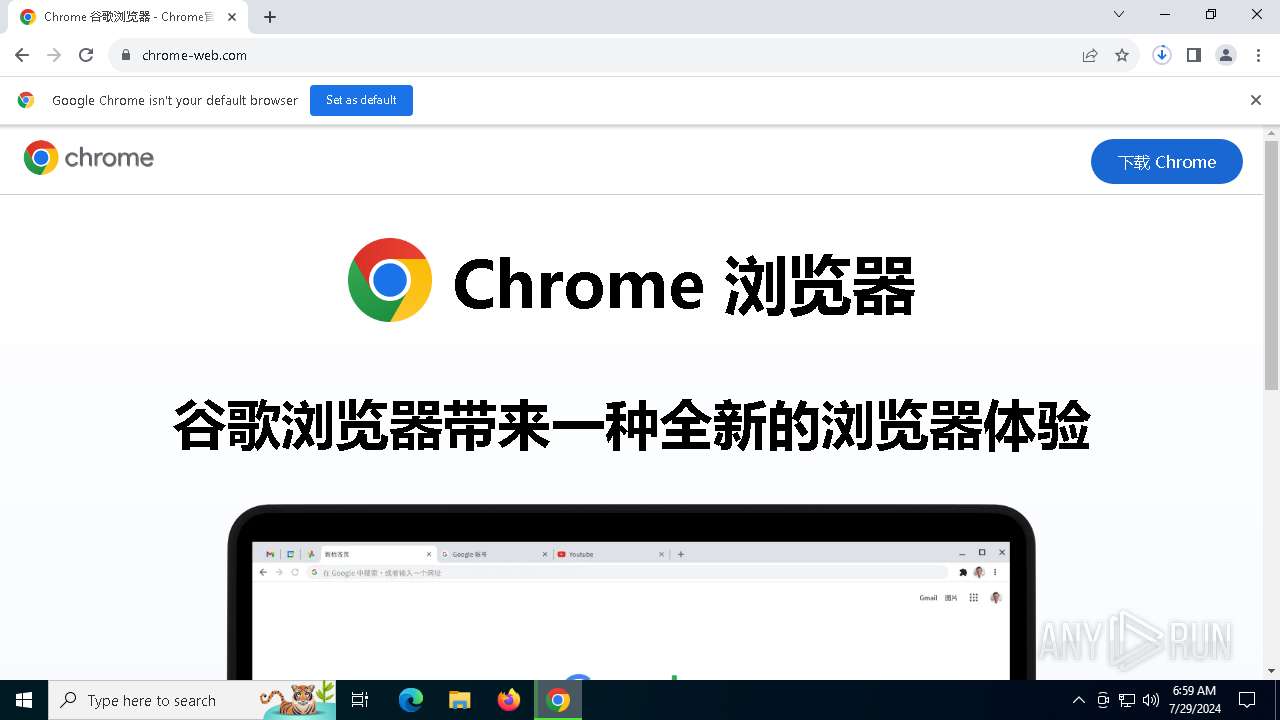Click Set as default button

(361, 100)
